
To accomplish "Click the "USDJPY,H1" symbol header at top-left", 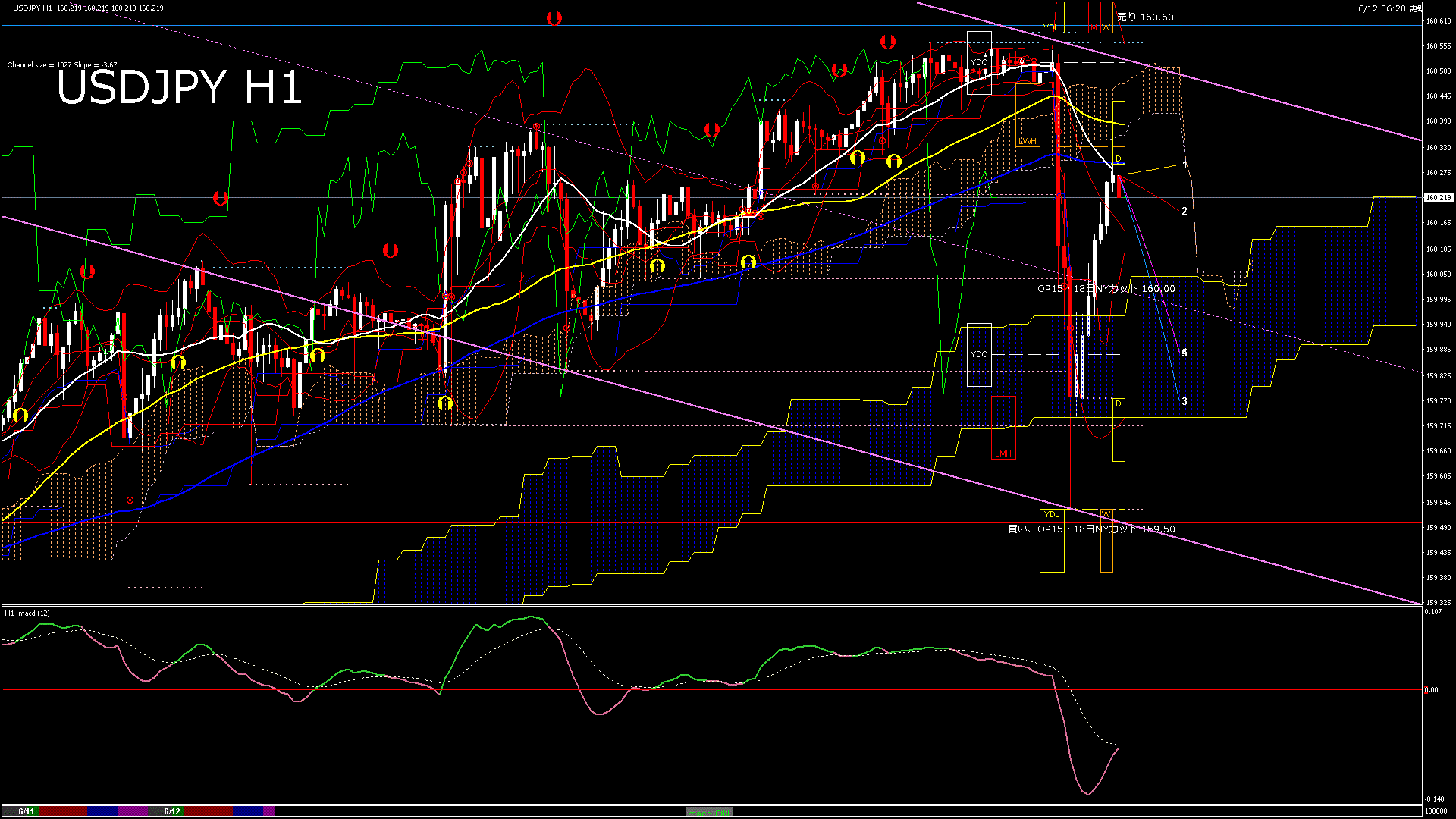I will 33,8.
